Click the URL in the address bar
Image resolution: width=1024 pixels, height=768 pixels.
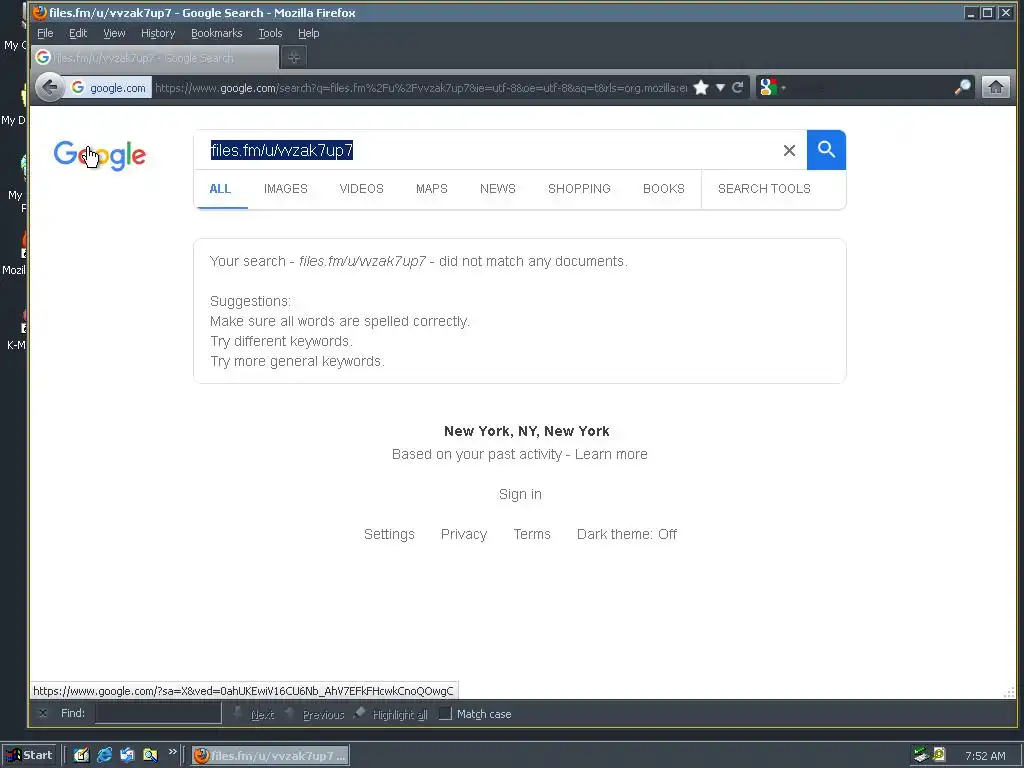pyautogui.click(x=421, y=88)
